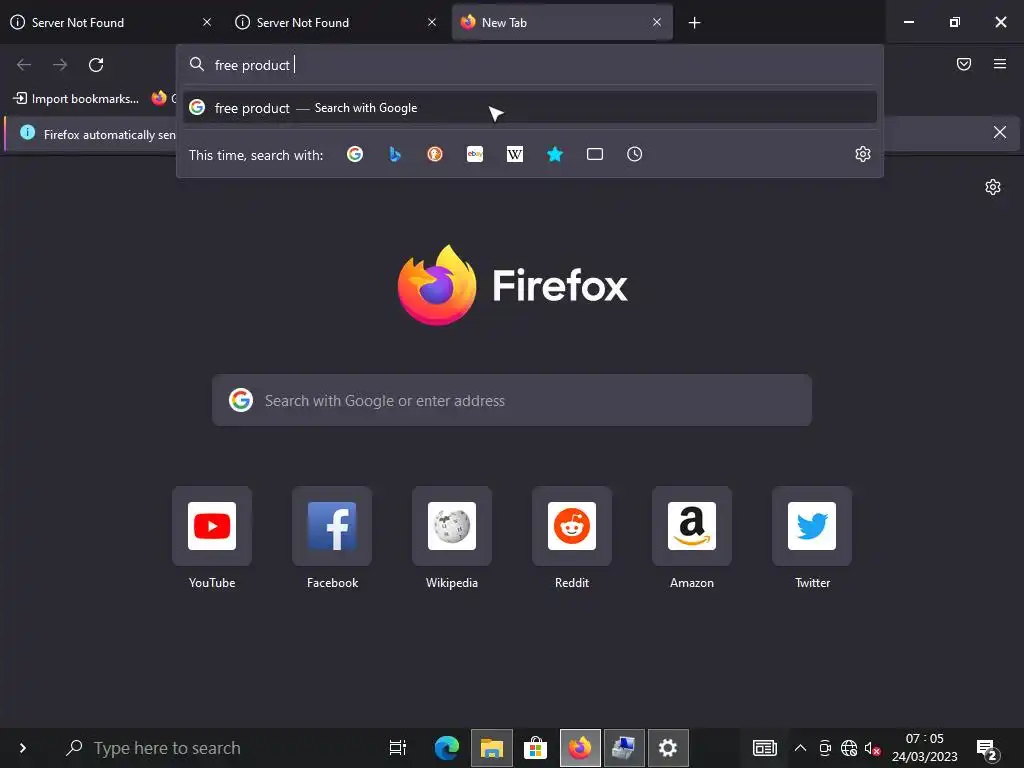Screen dimensions: 1024x768
Task: Launch Microsoft Edge from the taskbar
Action: coord(447,748)
